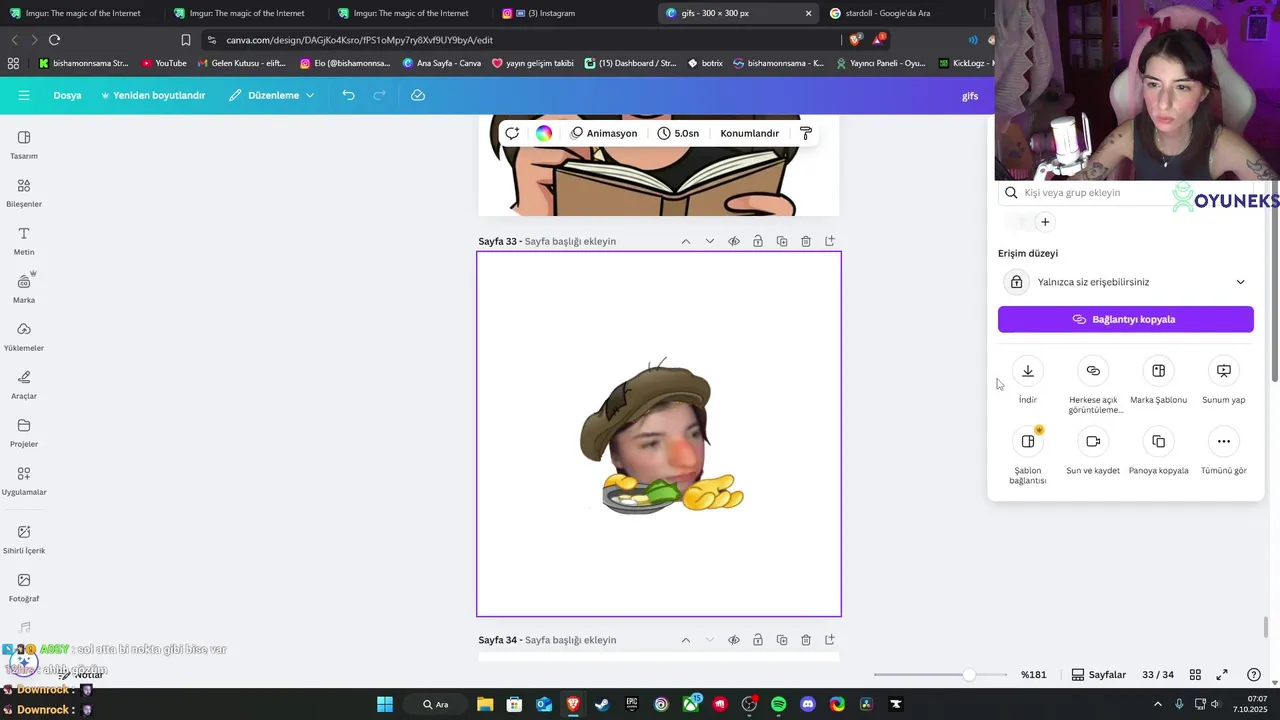Screen dimensions: 1280x720
Task: Move Sayfa 33 down with chevron
Action: 710,241
